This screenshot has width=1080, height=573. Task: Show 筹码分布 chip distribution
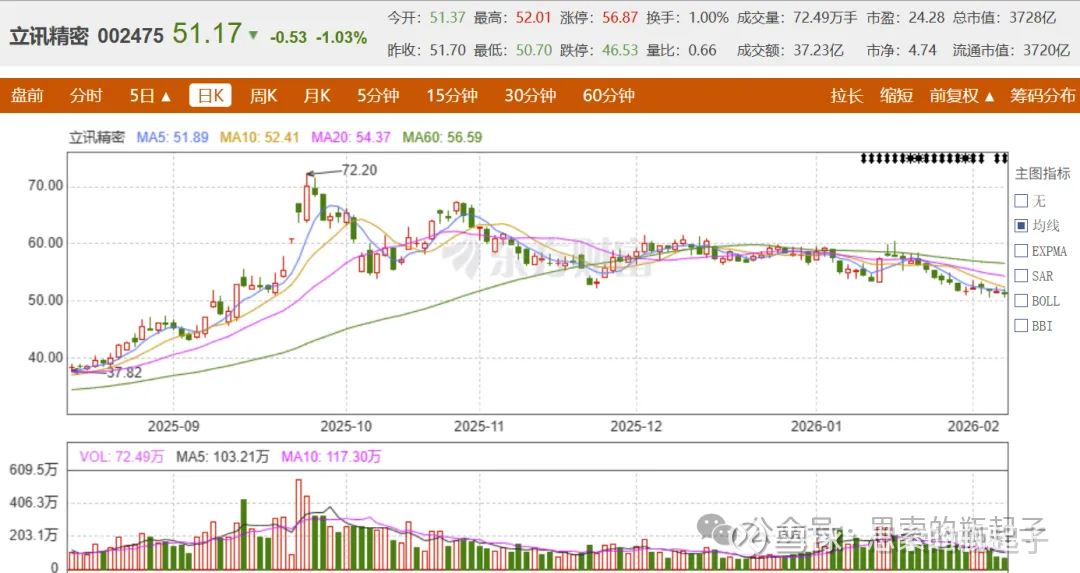1042,96
